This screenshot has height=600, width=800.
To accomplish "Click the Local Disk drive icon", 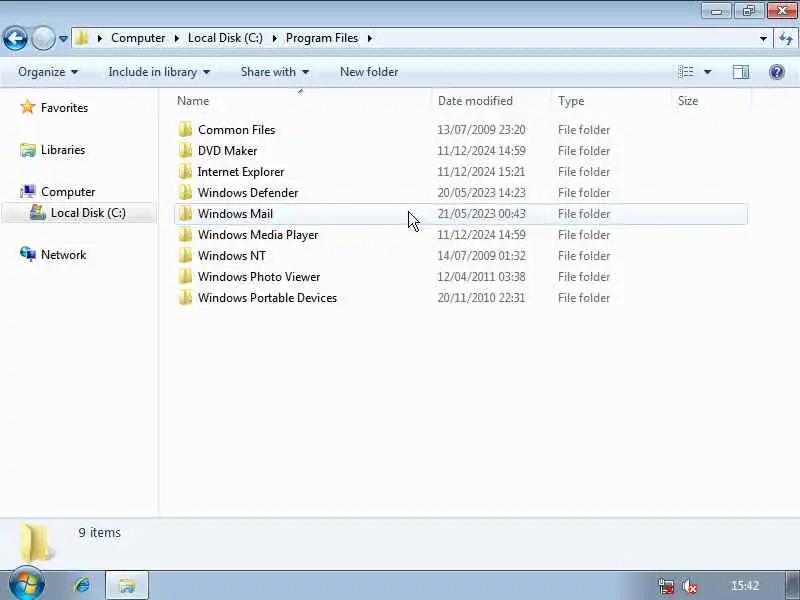I will point(37,212).
